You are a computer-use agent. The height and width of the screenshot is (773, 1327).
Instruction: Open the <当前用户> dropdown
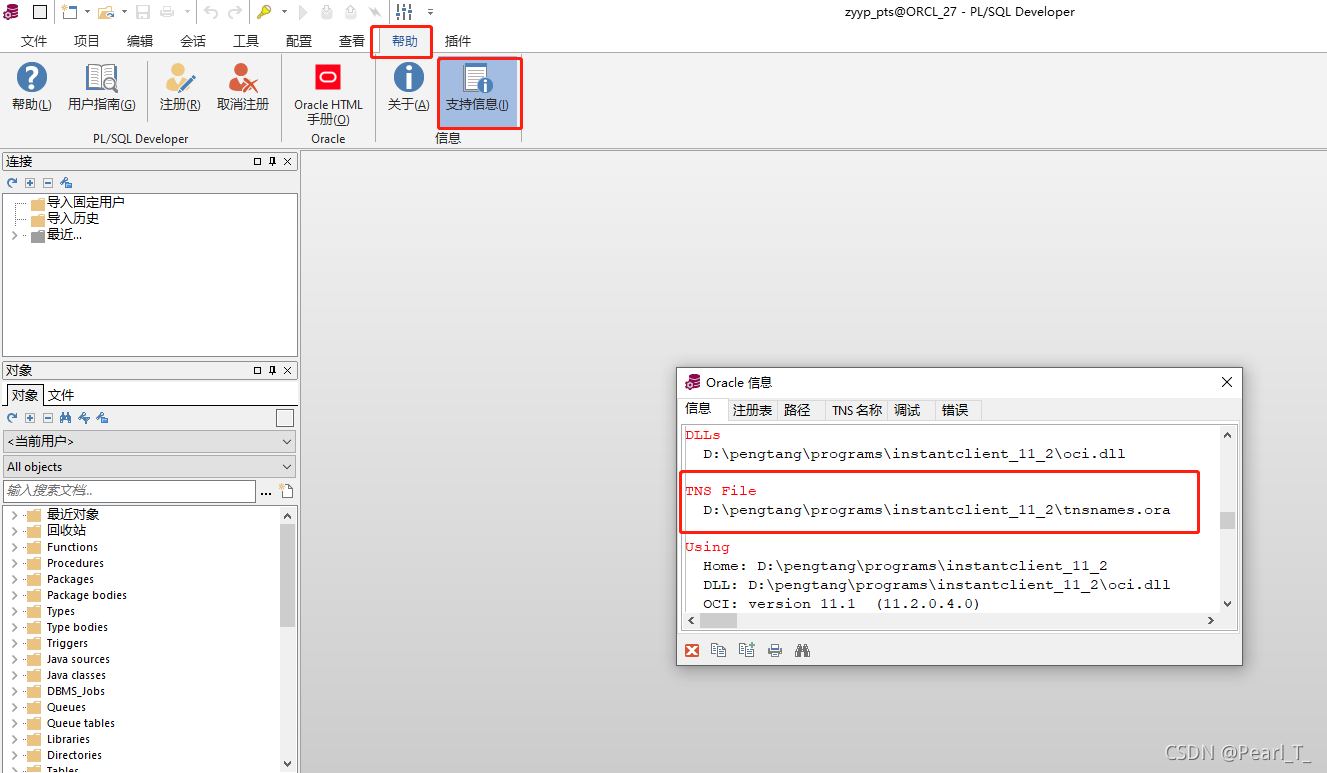149,441
